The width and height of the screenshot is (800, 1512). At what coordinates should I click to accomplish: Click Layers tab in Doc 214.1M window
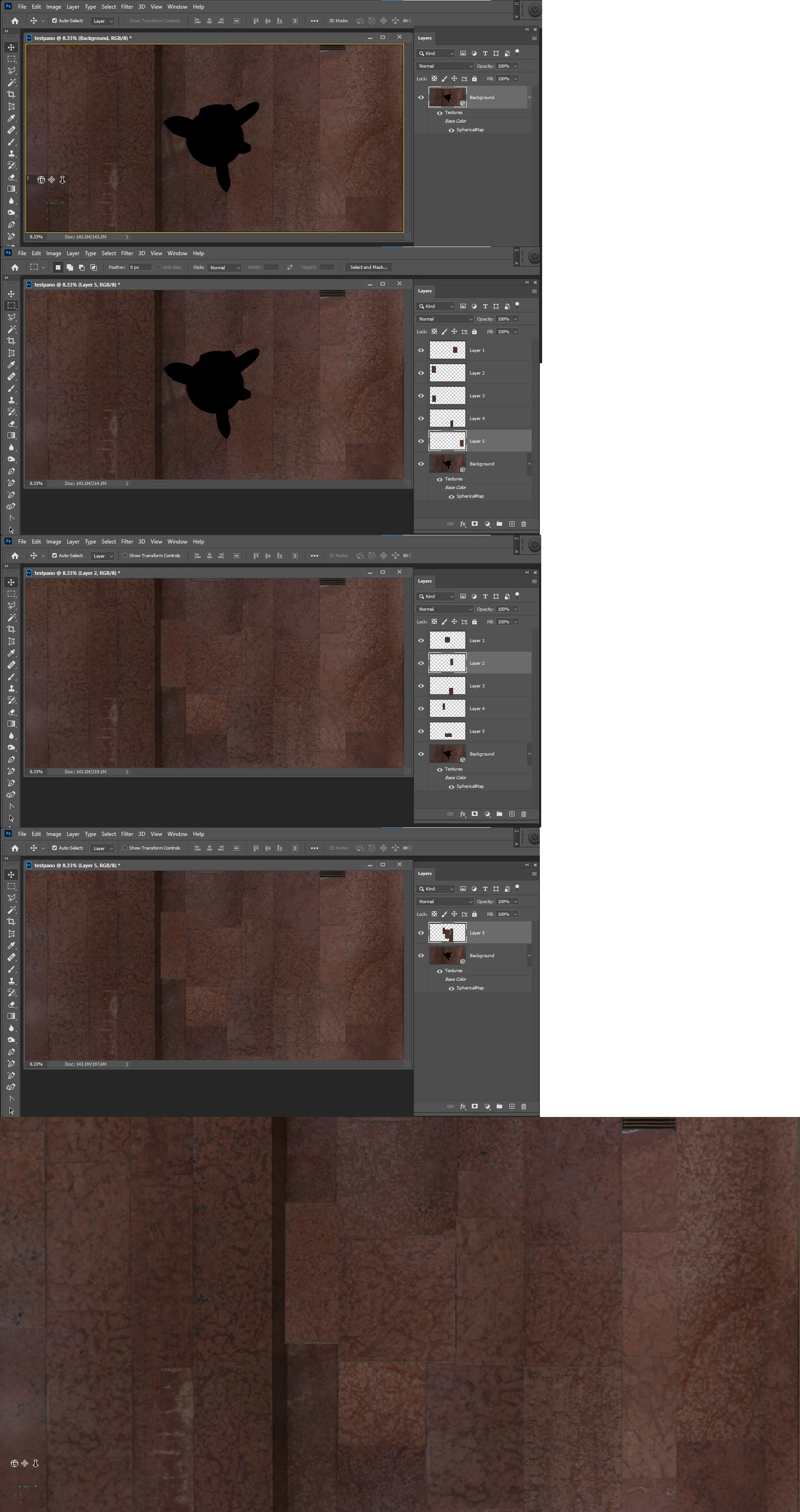point(425,291)
